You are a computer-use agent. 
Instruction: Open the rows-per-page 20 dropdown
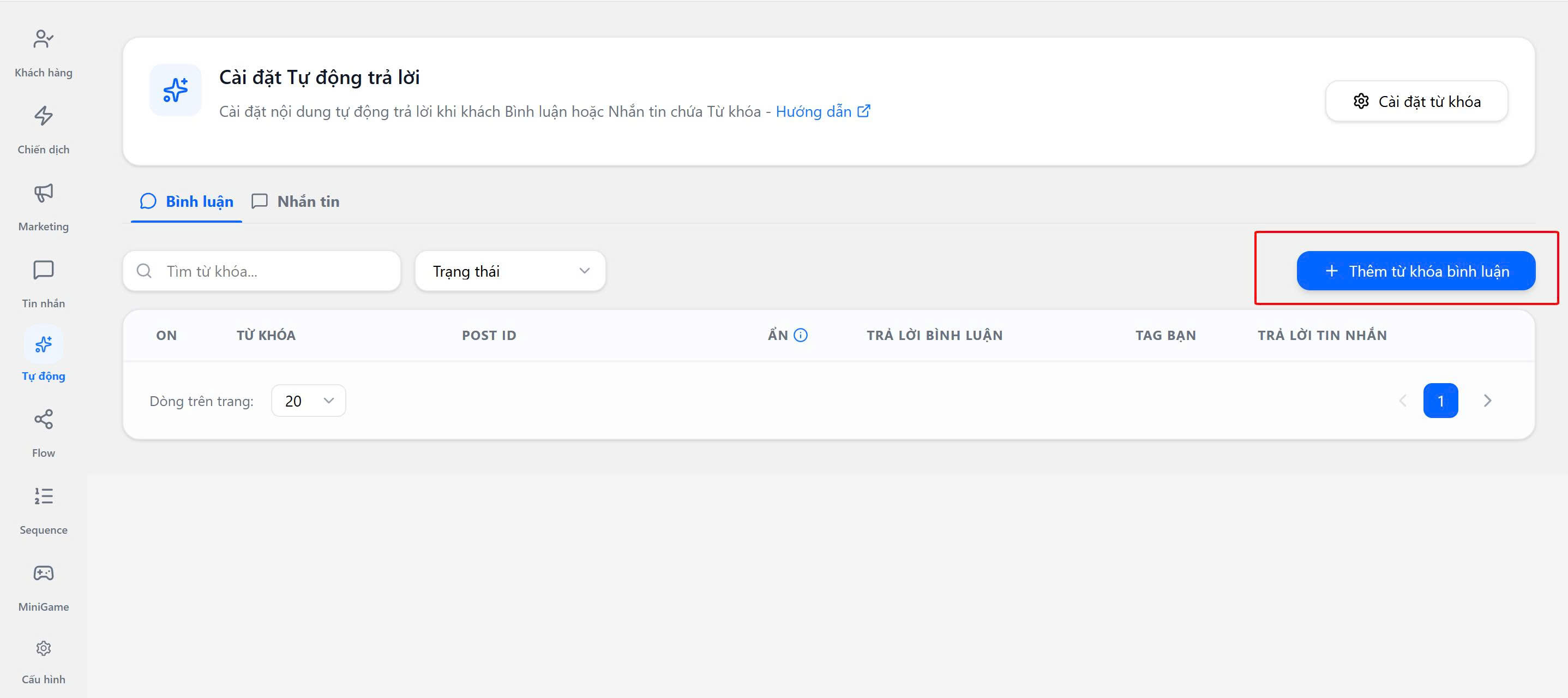pyautogui.click(x=309, y=401)
